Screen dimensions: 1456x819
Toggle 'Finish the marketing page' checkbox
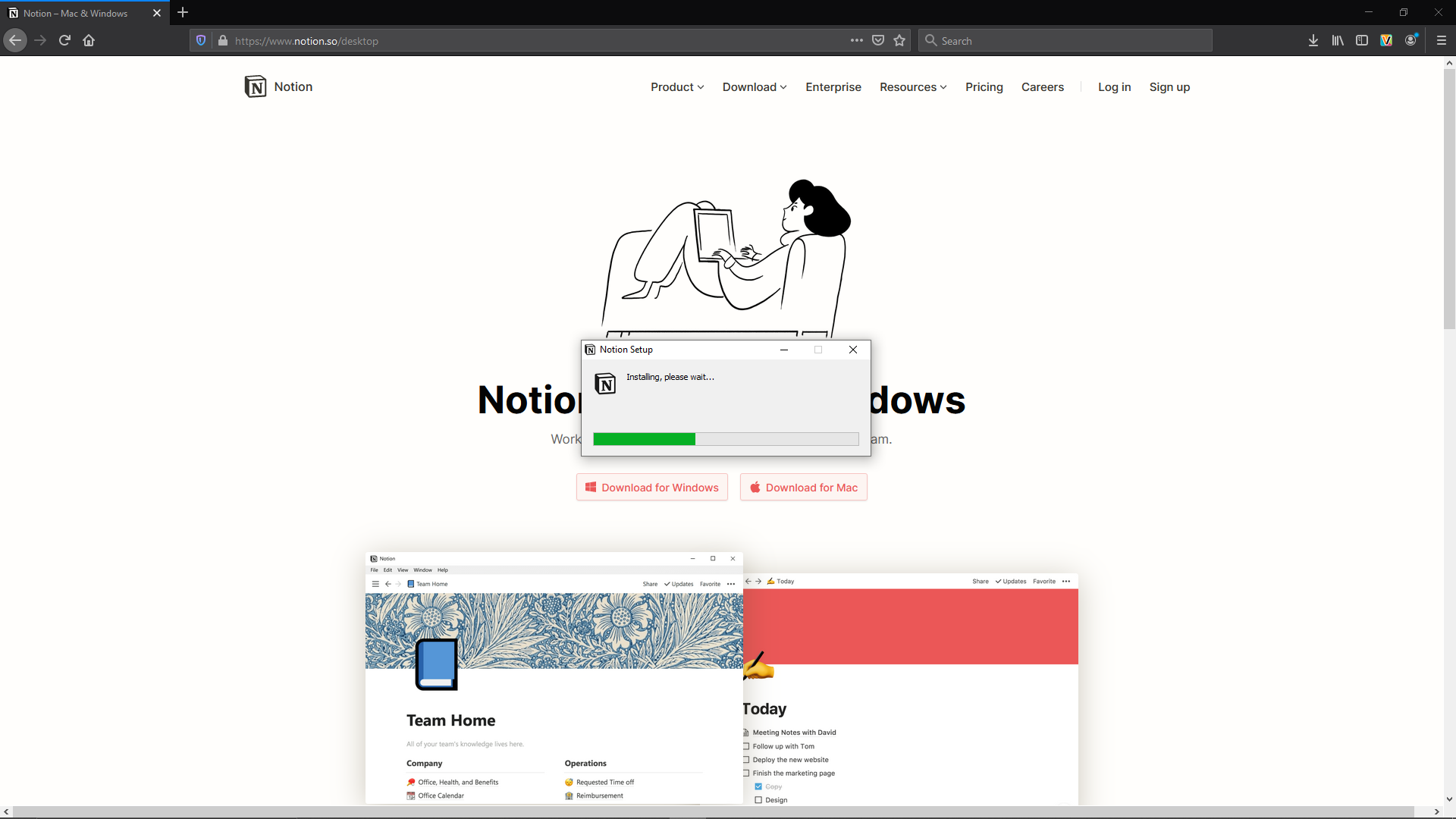(746, 773)
